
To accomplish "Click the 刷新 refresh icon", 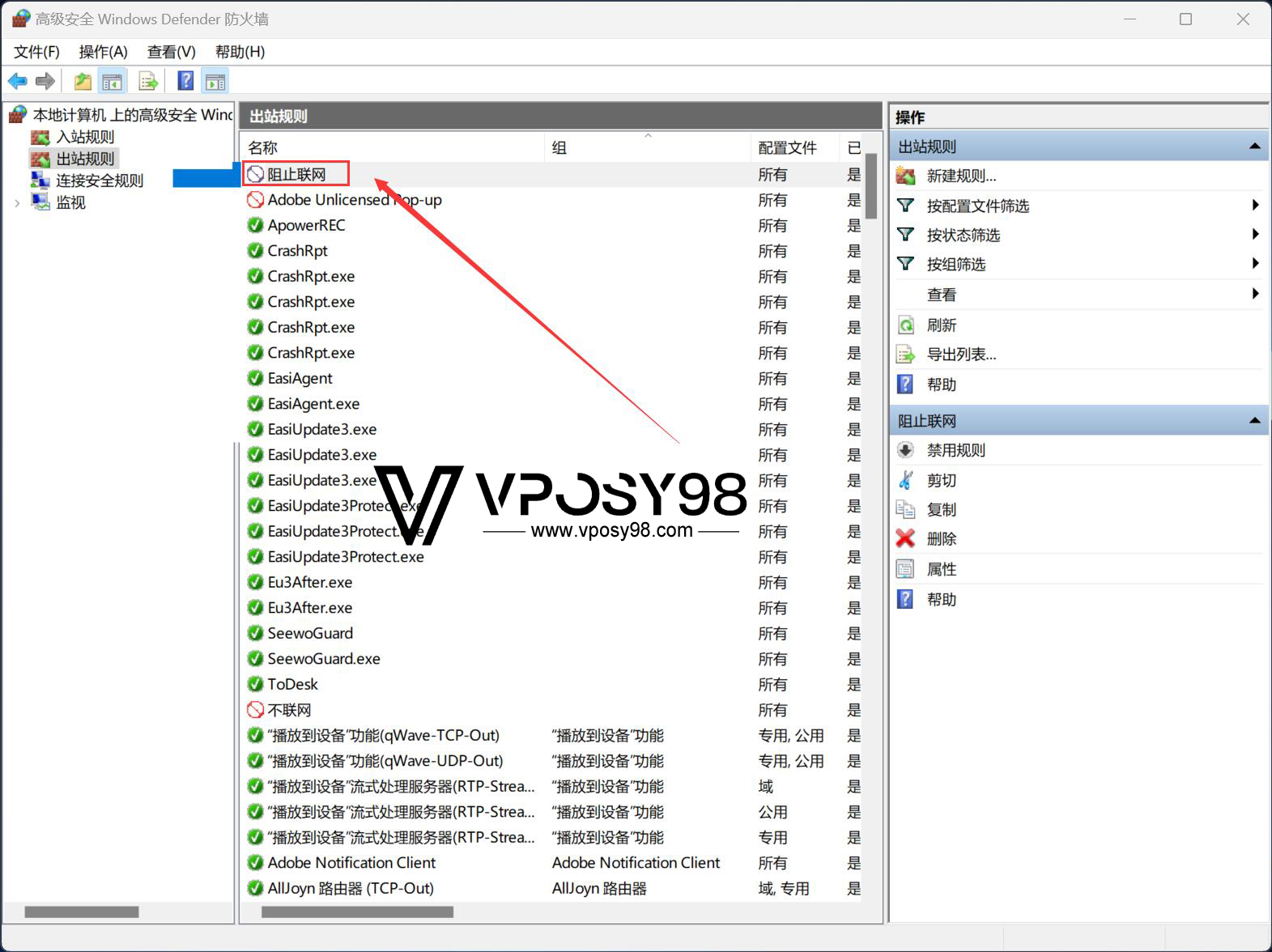I will pyautogui.click(x=905, y=325).
